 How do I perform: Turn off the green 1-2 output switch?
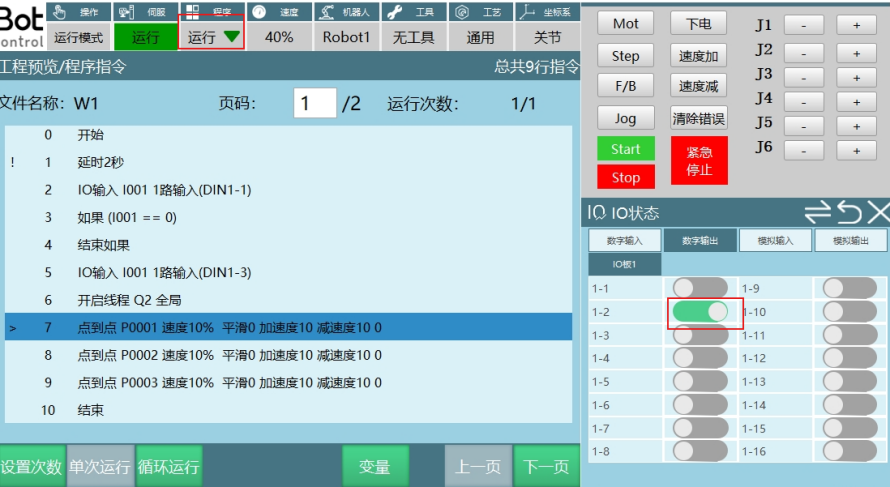700,312
